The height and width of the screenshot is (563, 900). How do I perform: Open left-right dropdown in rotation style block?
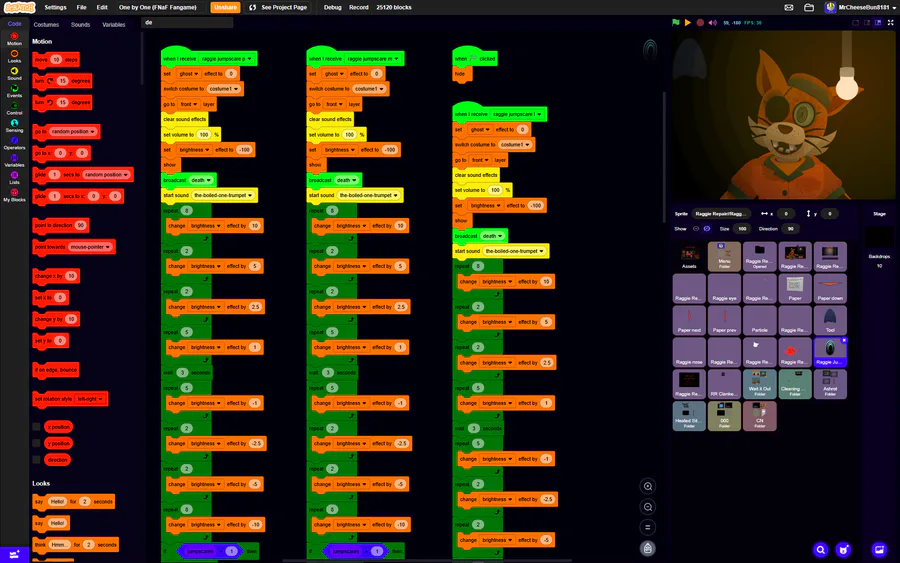click(90, 399)
